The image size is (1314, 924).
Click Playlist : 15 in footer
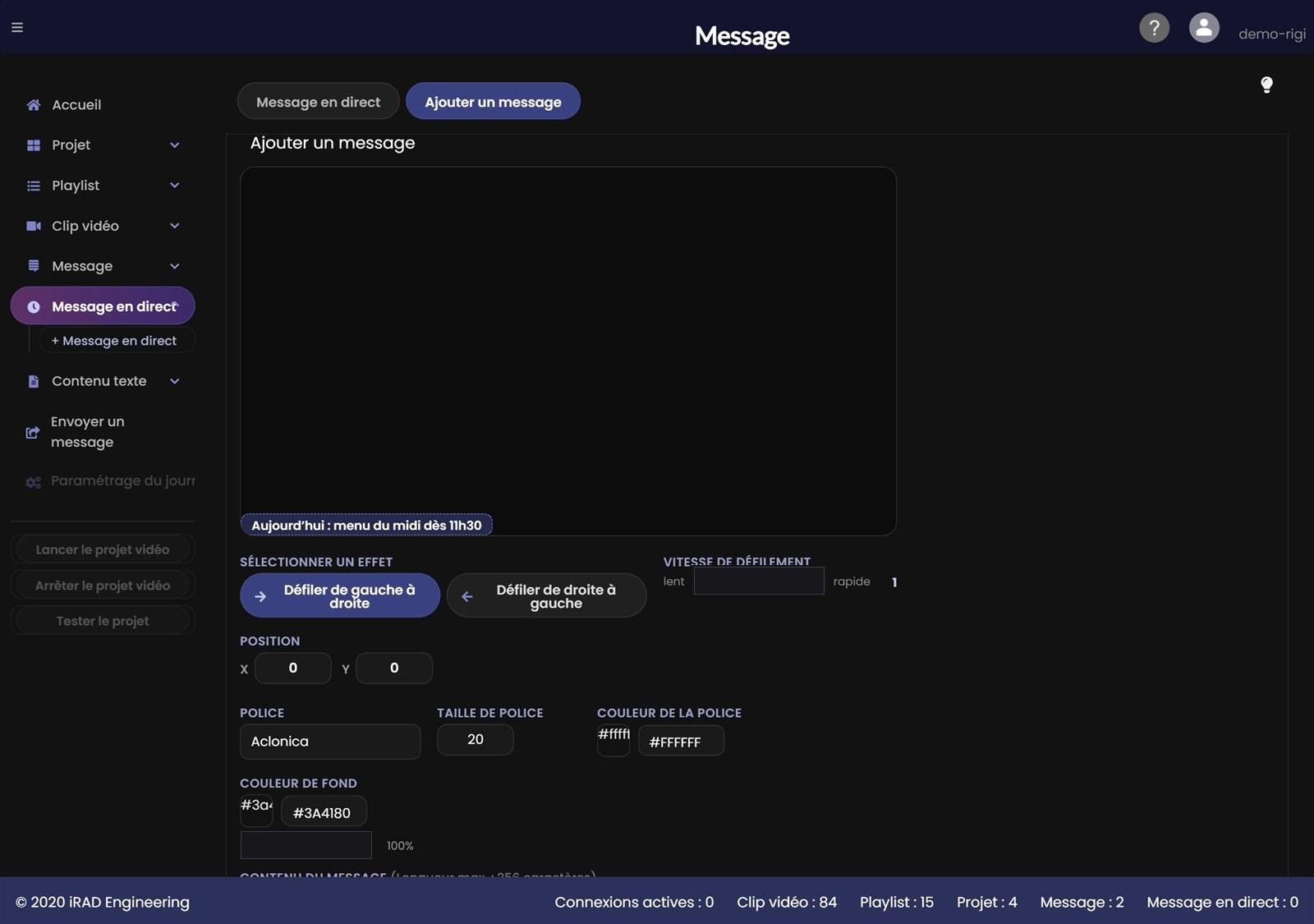pyautogui.click(x=897, y=902)
